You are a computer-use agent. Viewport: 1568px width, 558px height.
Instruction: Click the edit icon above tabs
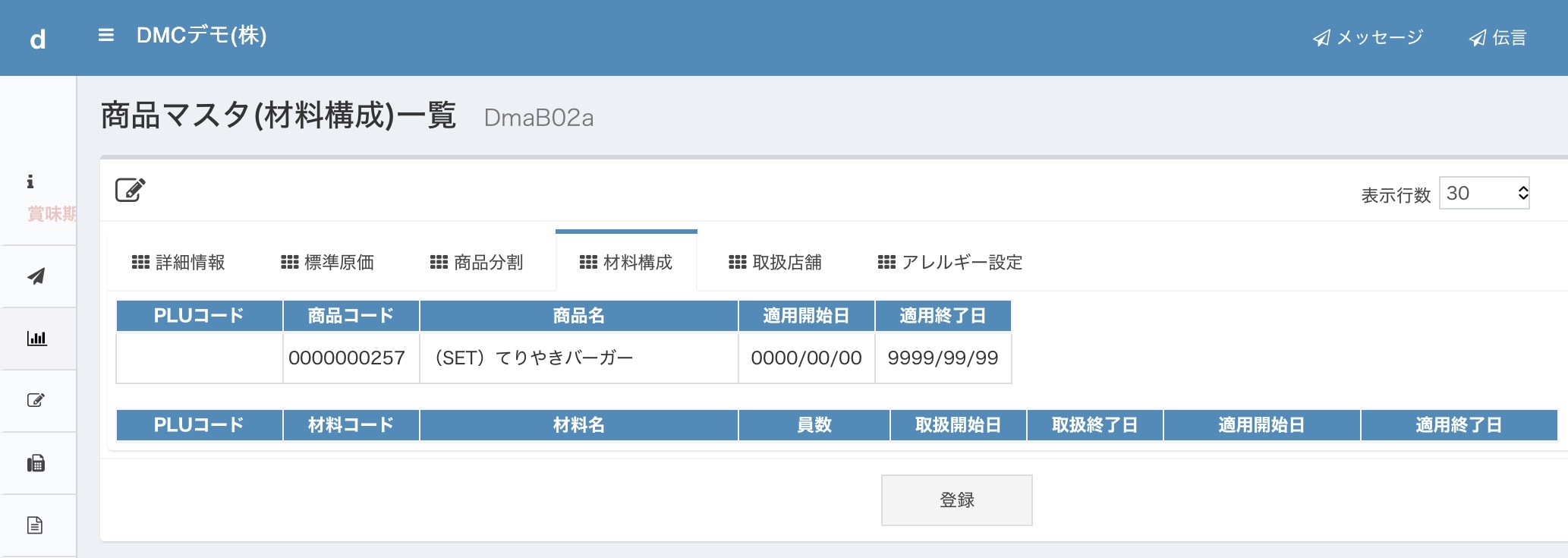[x=131, y=190]
